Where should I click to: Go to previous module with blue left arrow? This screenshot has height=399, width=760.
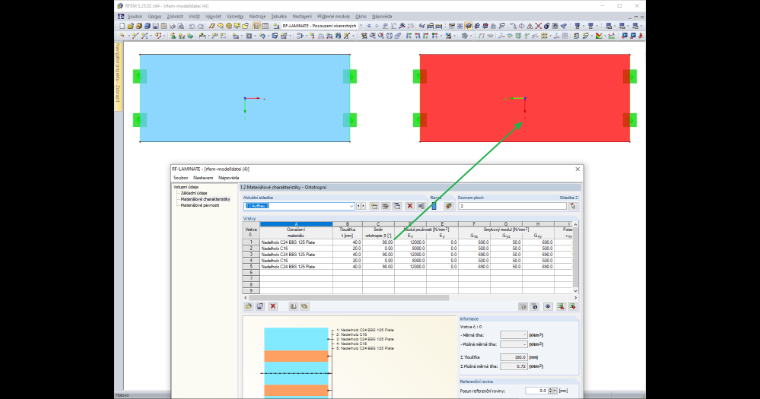point(369,26)
